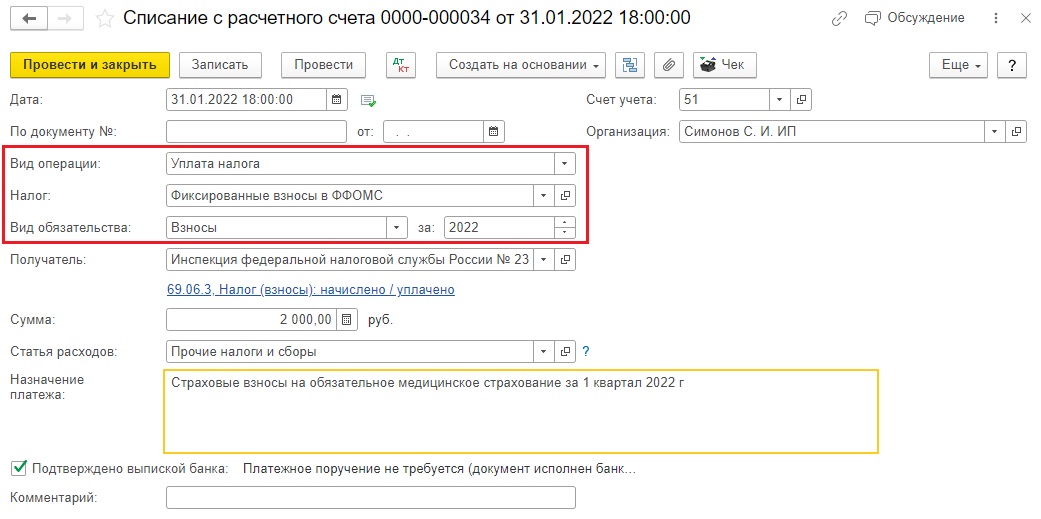This screenshot has width=1041, height=519.
Task: Click the Налог field Фиксированные взносы в ФФОМС
Action: point(350,195)
